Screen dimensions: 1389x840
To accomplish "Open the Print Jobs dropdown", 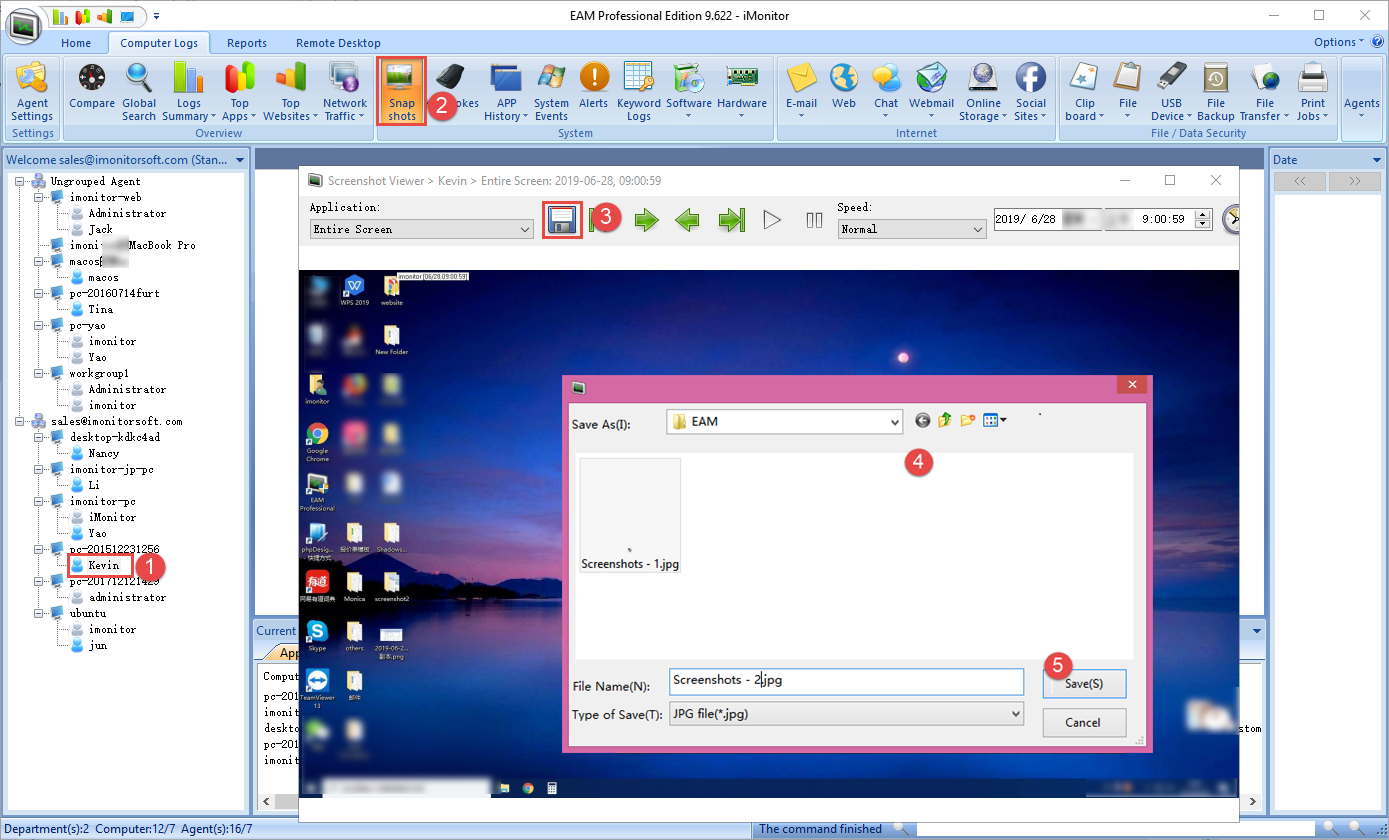I will click(1313, 110).
